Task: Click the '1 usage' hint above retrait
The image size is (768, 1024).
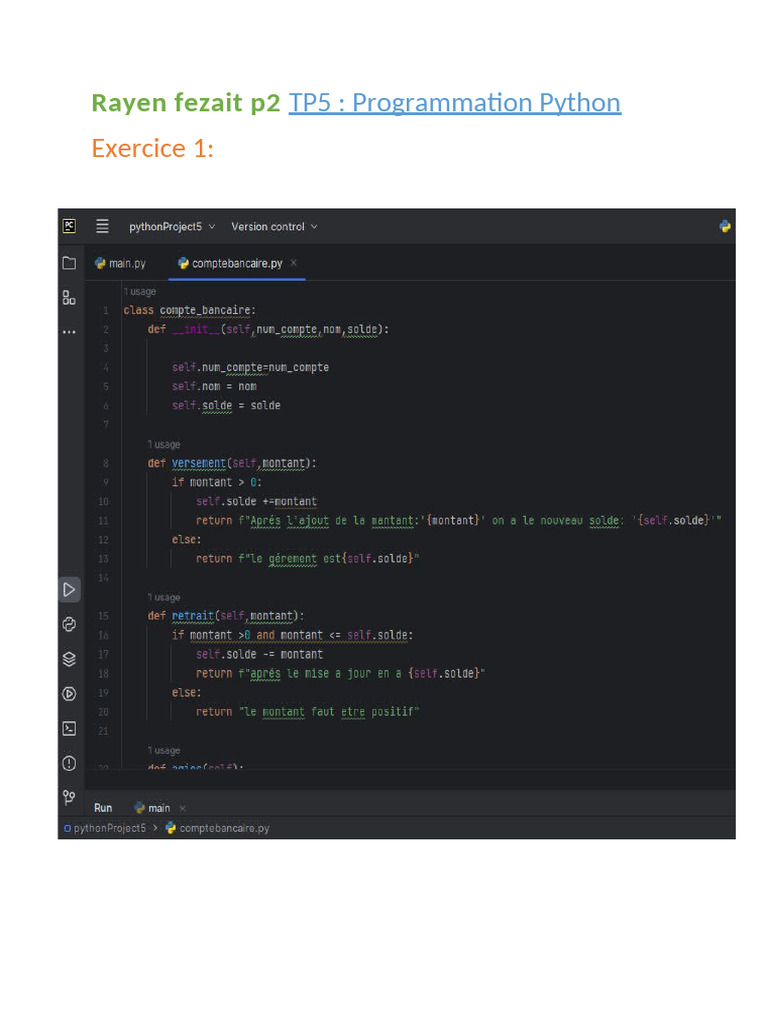Action: (164, 597)
